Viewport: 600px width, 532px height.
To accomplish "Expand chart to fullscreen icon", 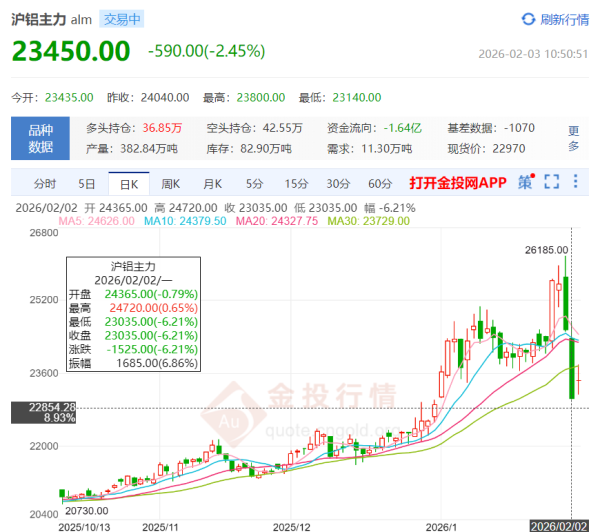I will tap(552, 182).
